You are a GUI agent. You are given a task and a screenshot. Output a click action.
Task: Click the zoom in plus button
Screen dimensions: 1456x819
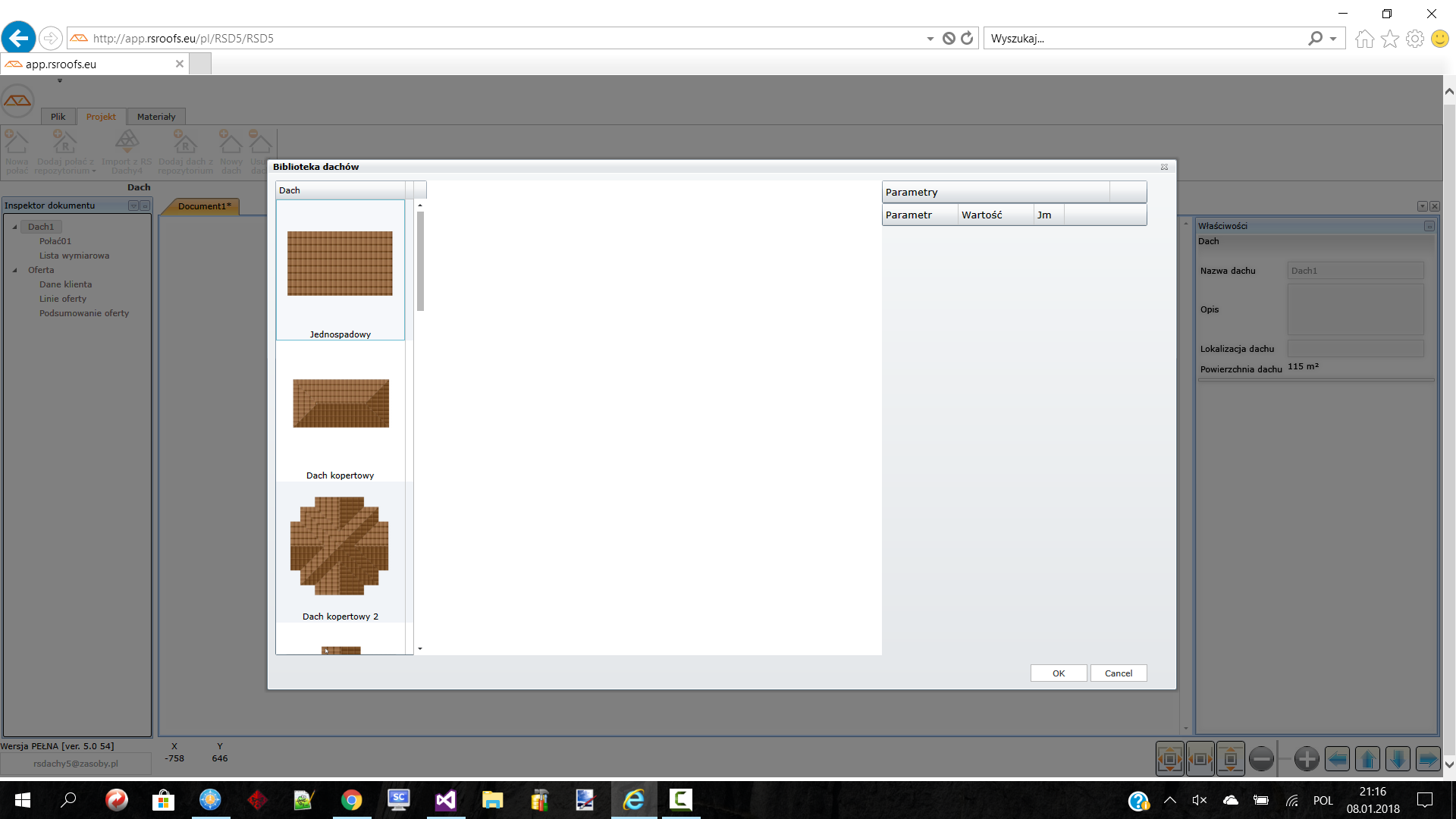click(1306, 759)
